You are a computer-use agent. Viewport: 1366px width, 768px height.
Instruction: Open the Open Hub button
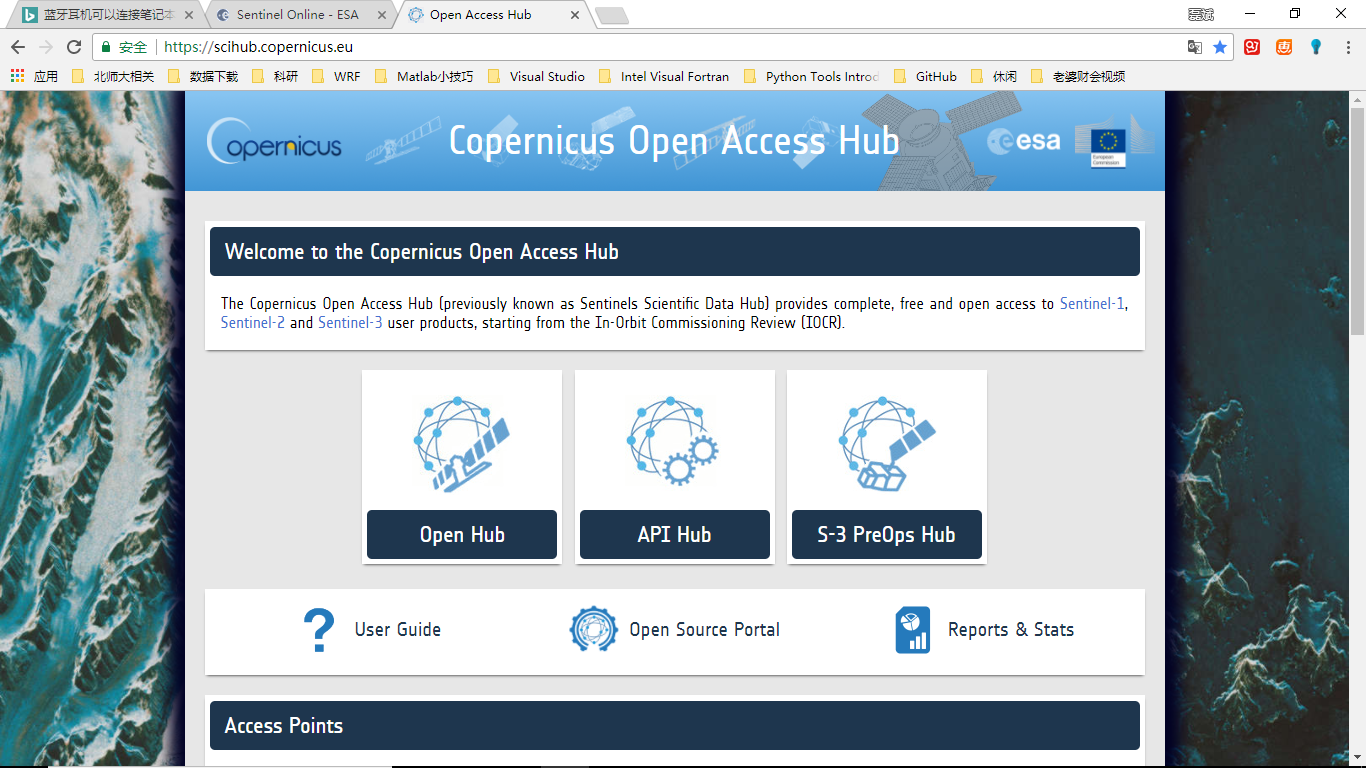pos(462,535)
